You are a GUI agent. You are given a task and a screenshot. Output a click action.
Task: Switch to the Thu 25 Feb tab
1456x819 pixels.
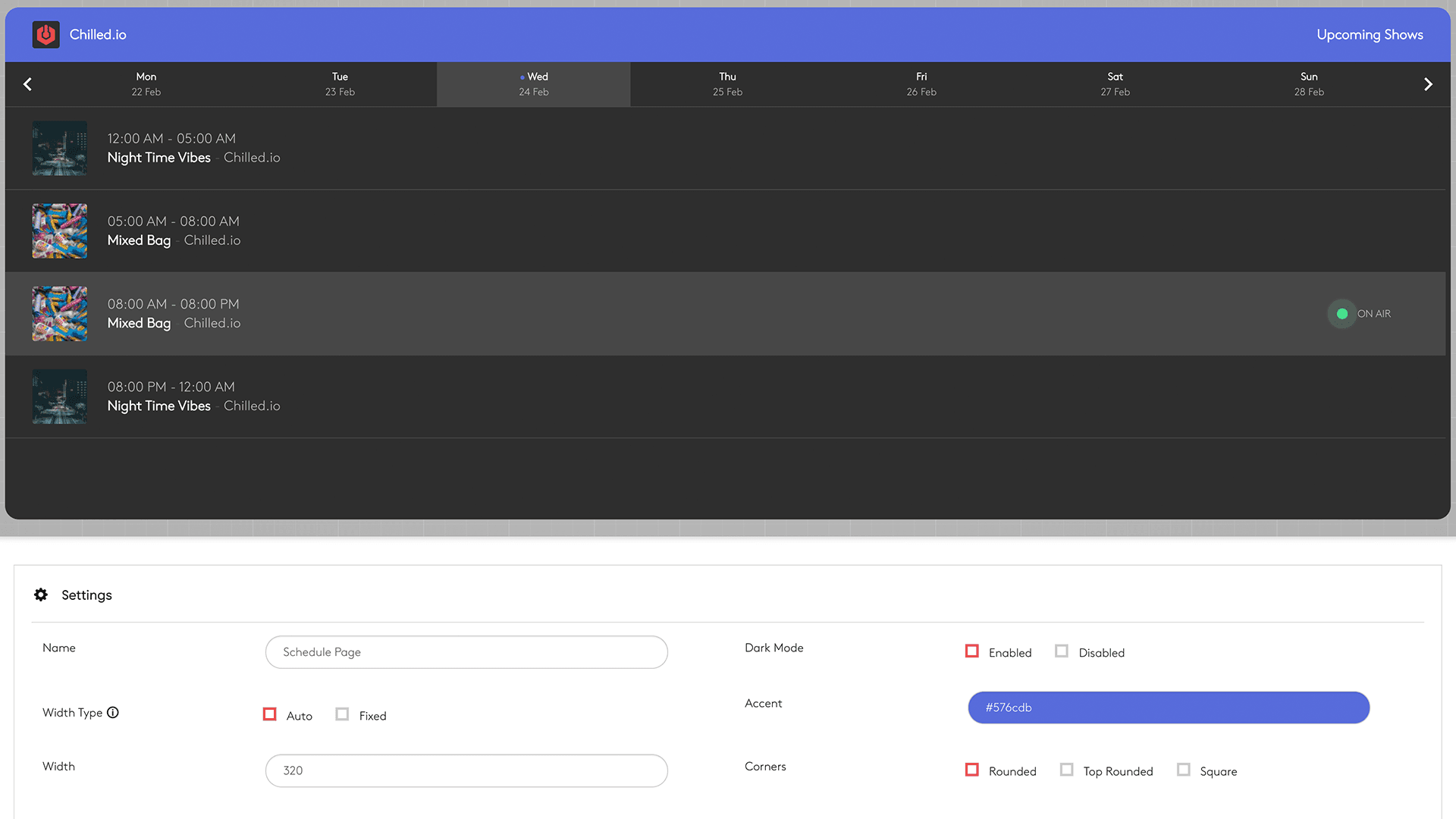[727, 83]
